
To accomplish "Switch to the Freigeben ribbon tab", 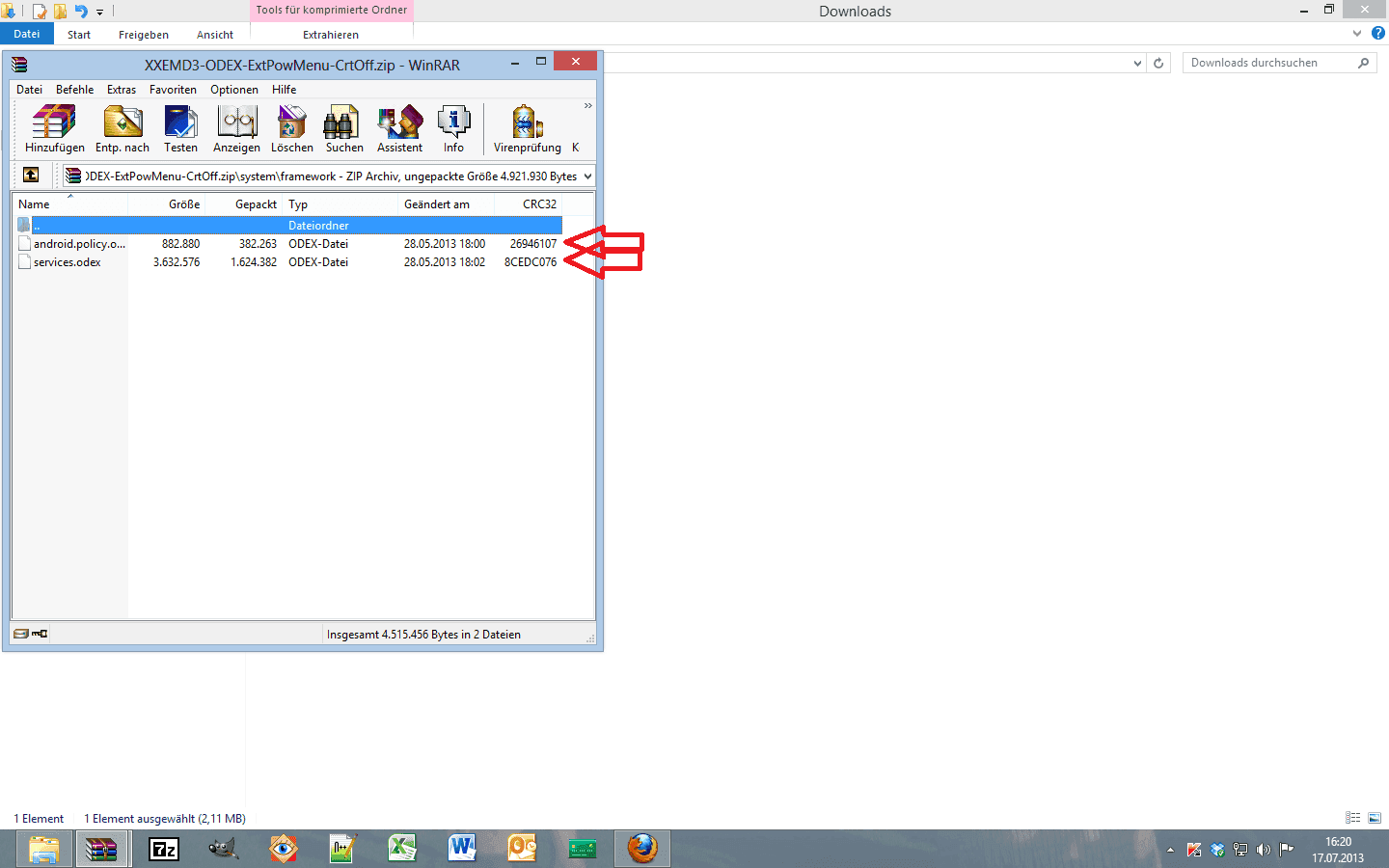I will [144, 35].
